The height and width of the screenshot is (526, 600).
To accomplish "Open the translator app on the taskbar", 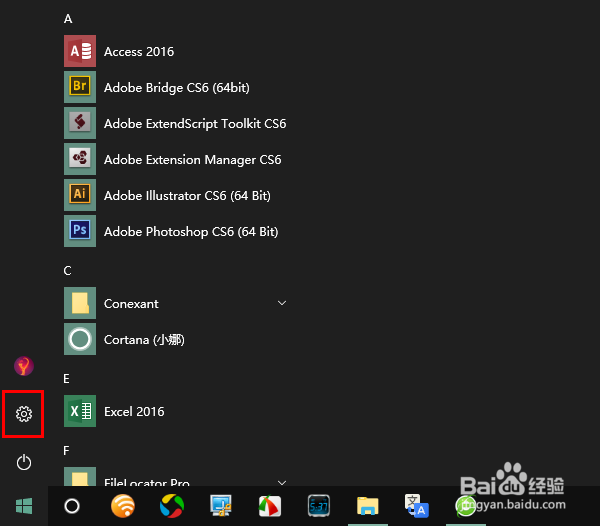I will point(417,506).
